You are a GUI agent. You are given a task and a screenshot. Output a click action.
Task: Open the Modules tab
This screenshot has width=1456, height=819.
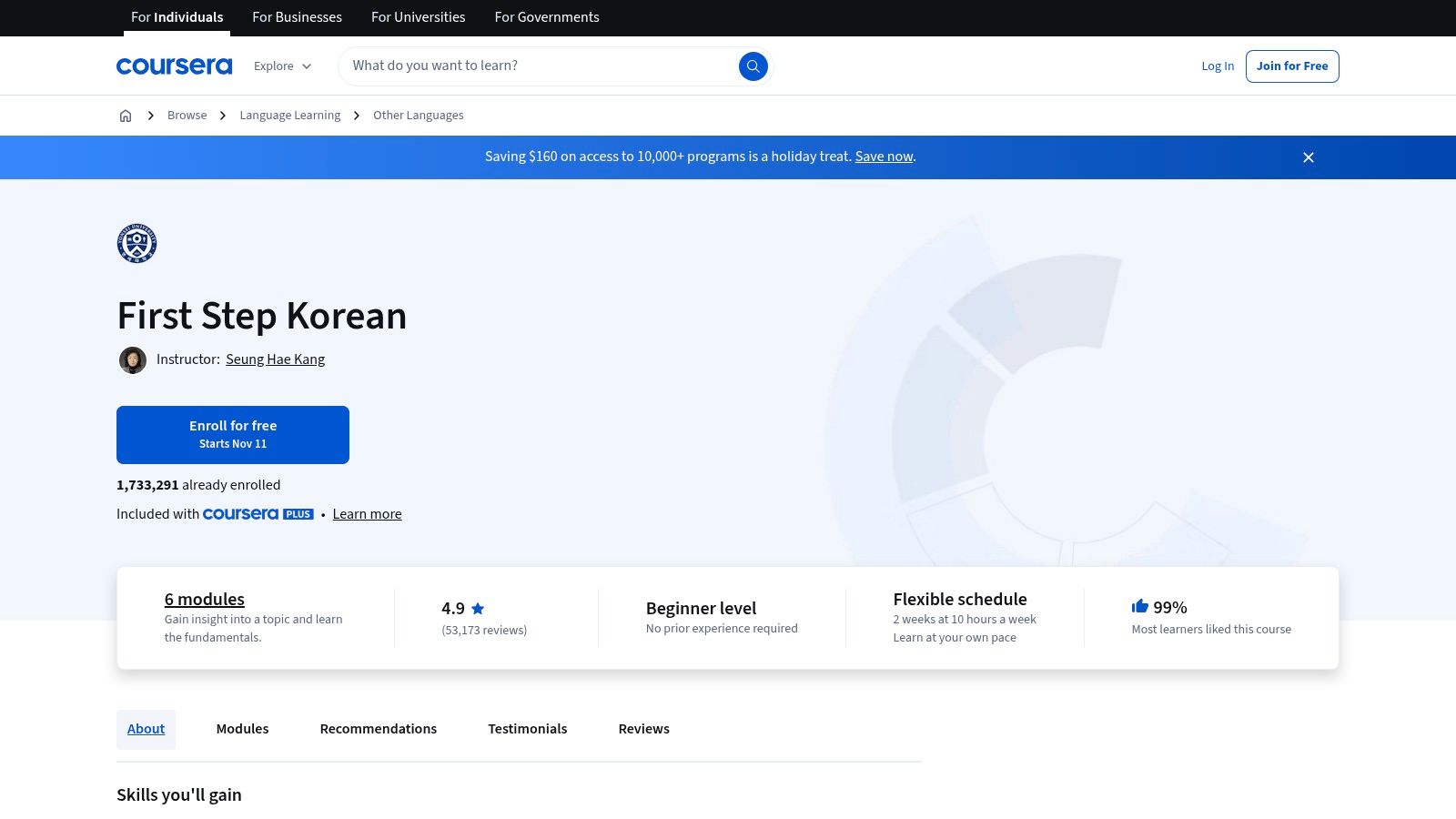242,728
